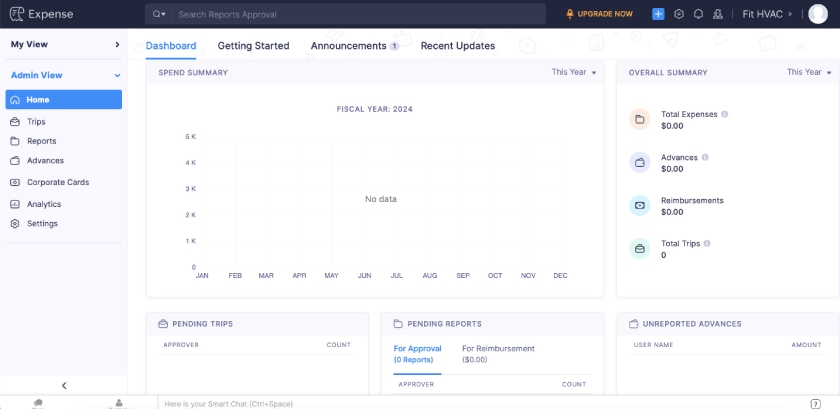Click the Reports folder icon in sidebar
This screenshot has width=840, height=409.
pyautogui.click(x=15, y=141)
